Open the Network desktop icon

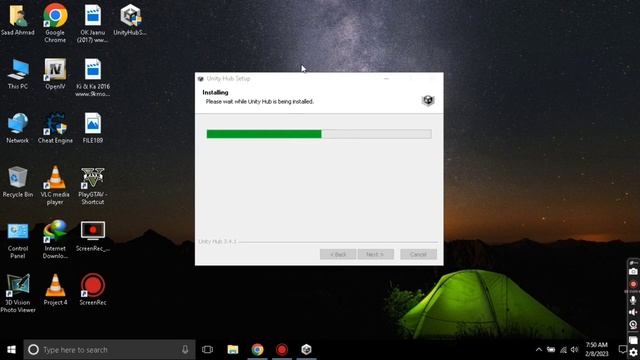[x=18, y=128]
